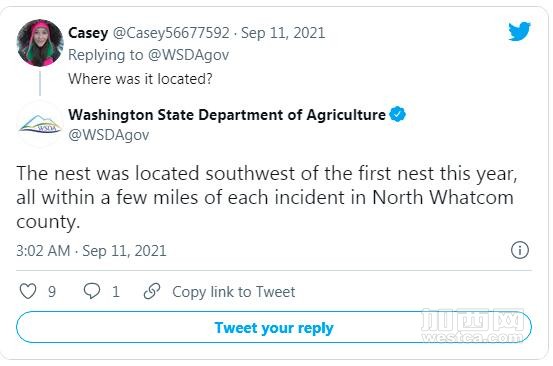Open the @Casey56677592 handle
553x366 pixels.
pos(171,33)
